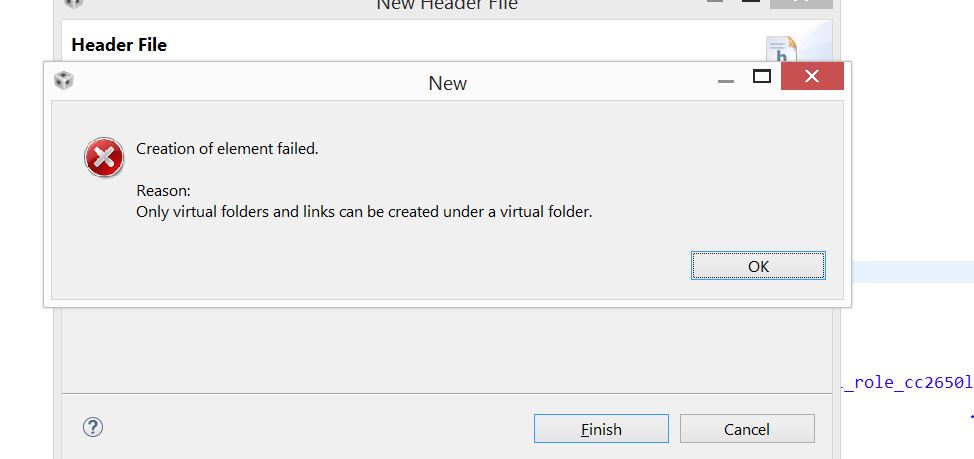Click the "Reason:" label
The image size is (974, 459).
pyautogui.click(x=163, y=191)
